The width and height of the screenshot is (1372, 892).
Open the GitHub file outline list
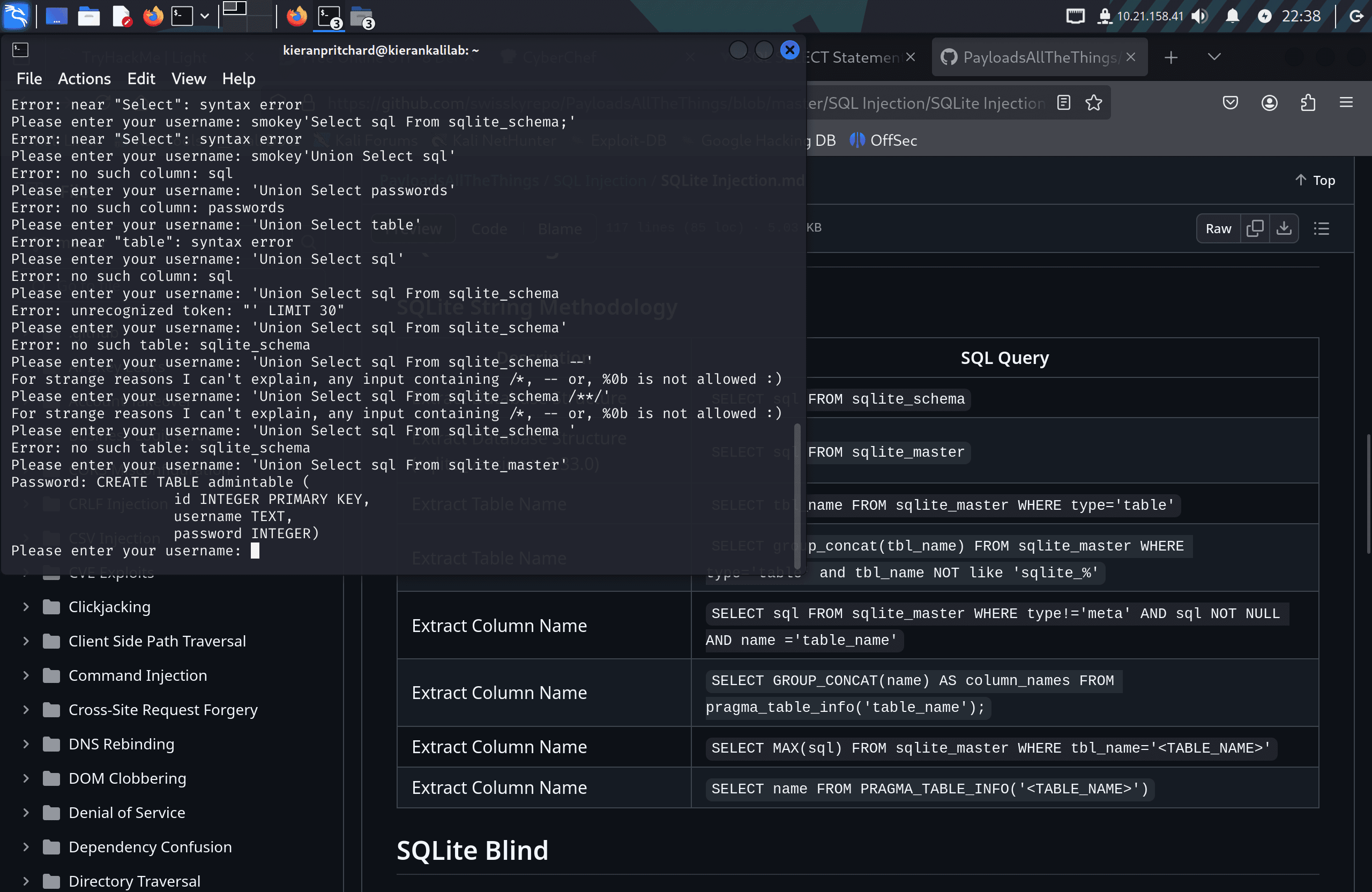[1321, 228]
